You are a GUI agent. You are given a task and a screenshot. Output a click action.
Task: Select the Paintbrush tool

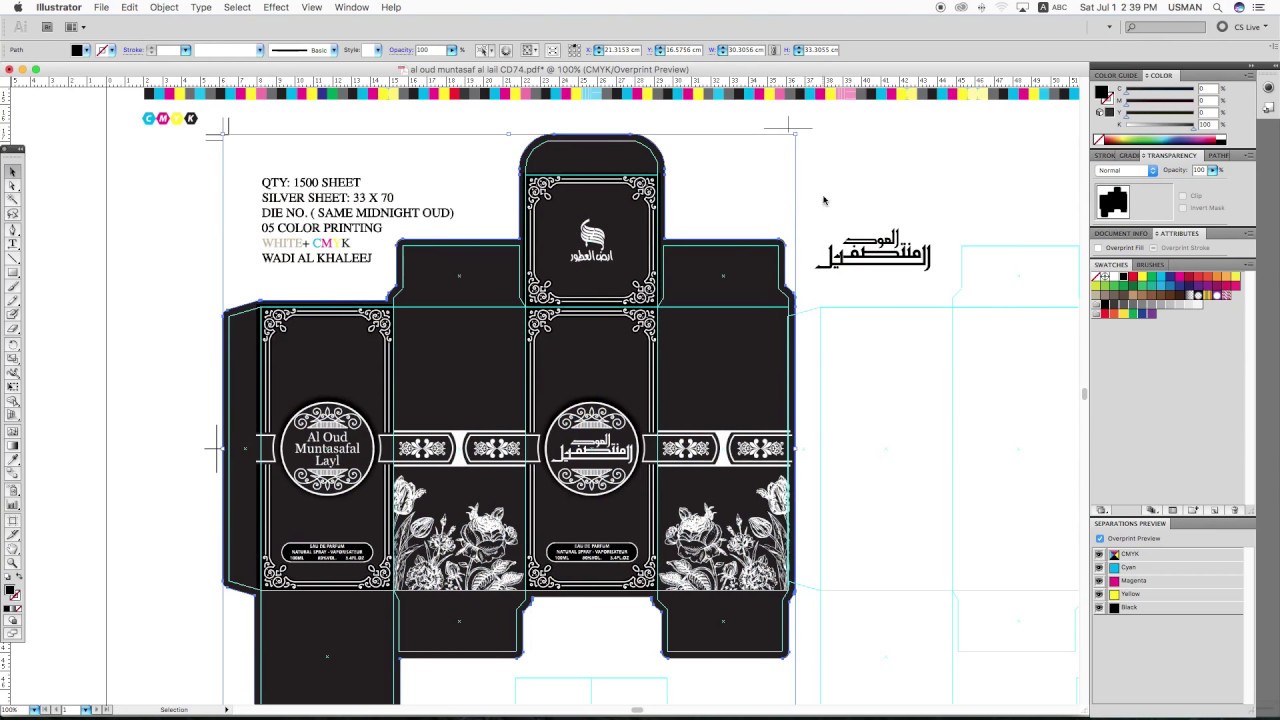(13, 284)
